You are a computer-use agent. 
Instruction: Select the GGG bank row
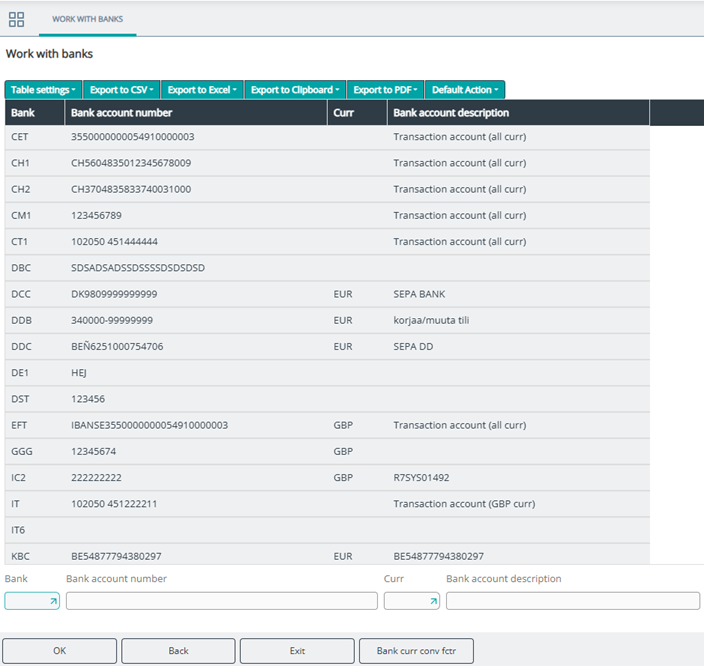tap(327, 451)
